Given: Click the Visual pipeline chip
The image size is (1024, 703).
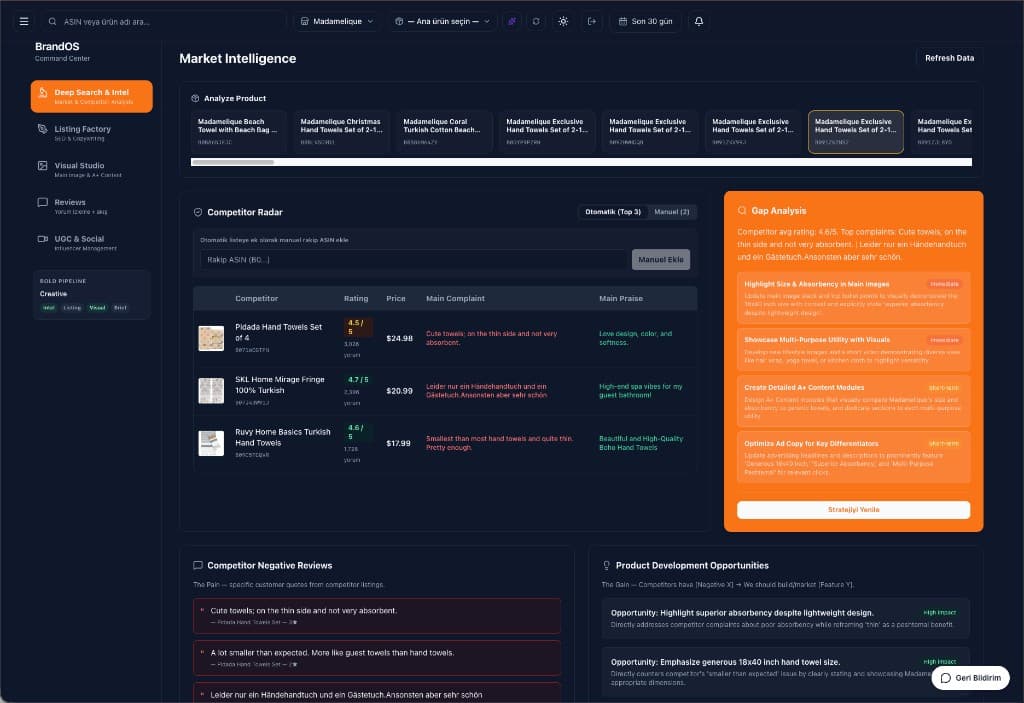Looking at the screenshot, I should coord(97,308).
